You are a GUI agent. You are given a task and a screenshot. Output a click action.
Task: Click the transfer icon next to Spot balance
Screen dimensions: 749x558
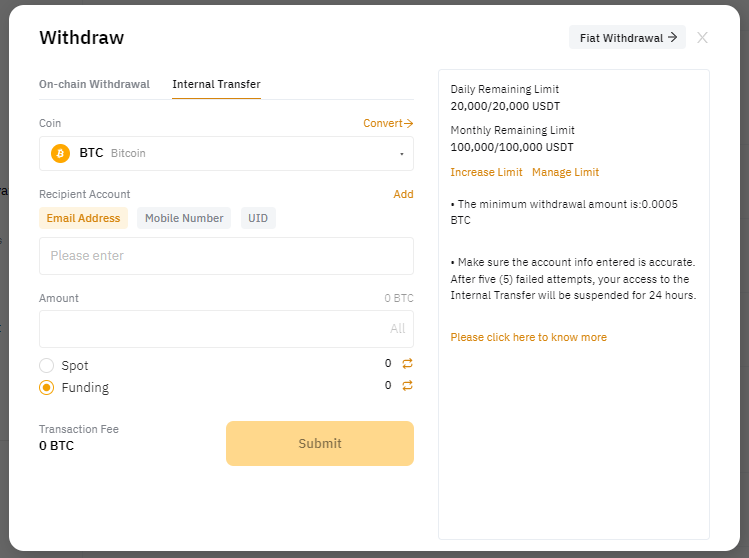[407, 364]
